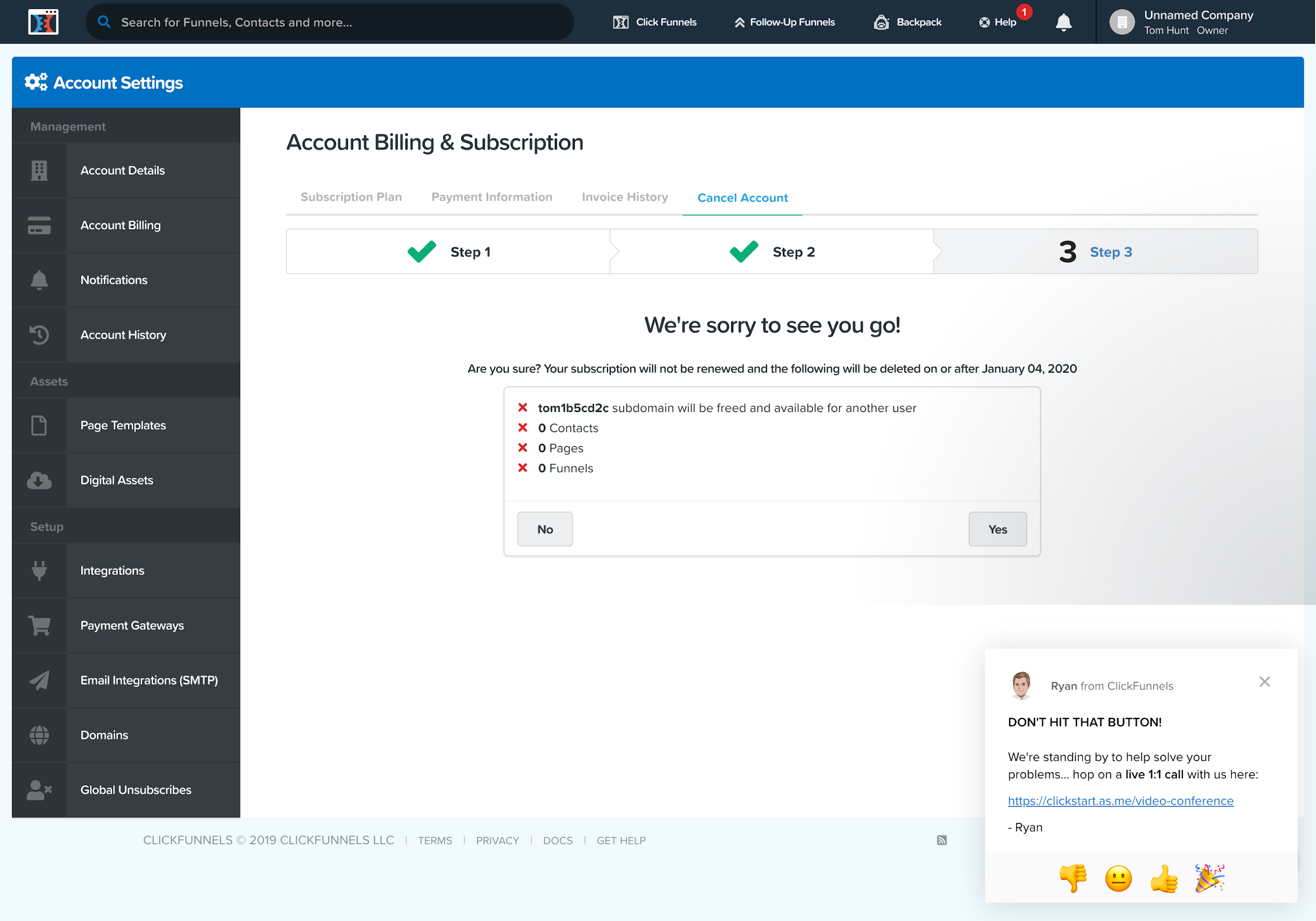Open the Follow-Up Funnels menu
The height and width of the screenshot is (921, 1316).
[x=784, y=22]
